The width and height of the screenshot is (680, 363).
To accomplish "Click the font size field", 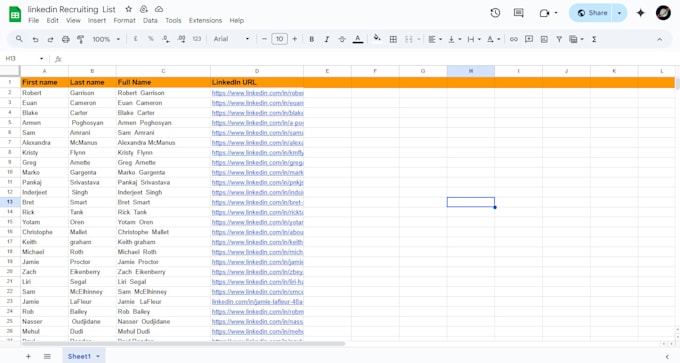I will coord(279,39).
